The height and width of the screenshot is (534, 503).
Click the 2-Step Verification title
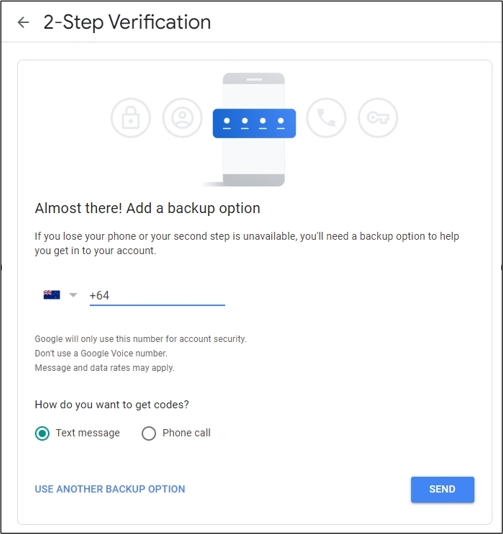[x=127, y=22]
